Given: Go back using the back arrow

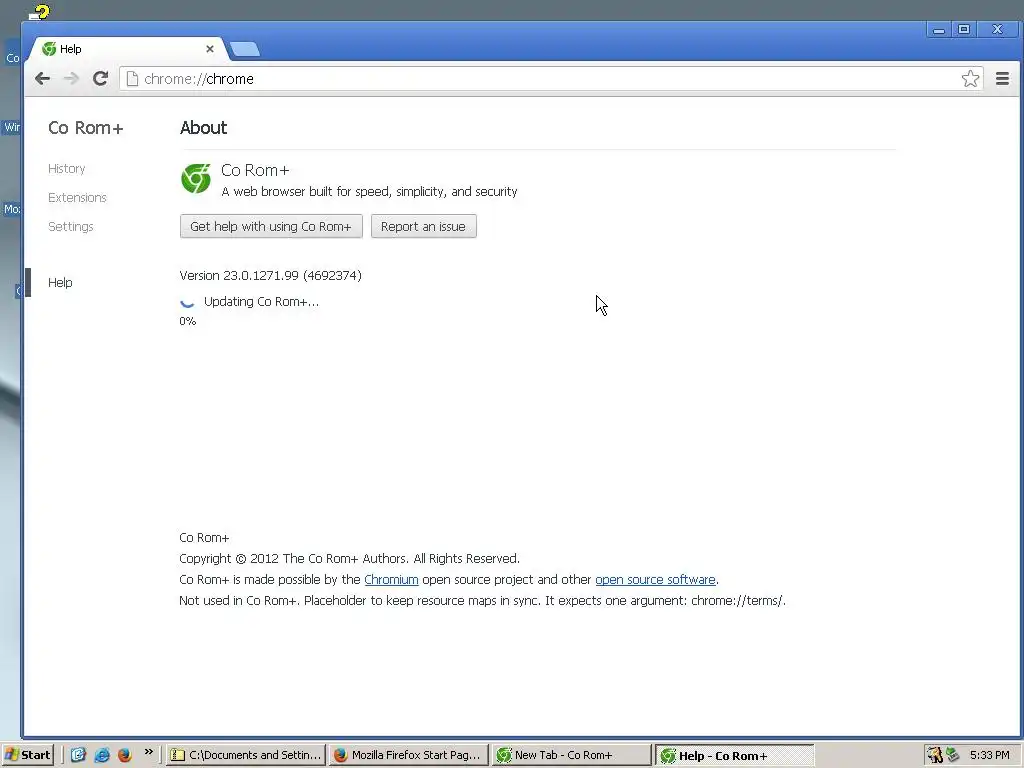Looking at the screenshot, I should 42,79.
